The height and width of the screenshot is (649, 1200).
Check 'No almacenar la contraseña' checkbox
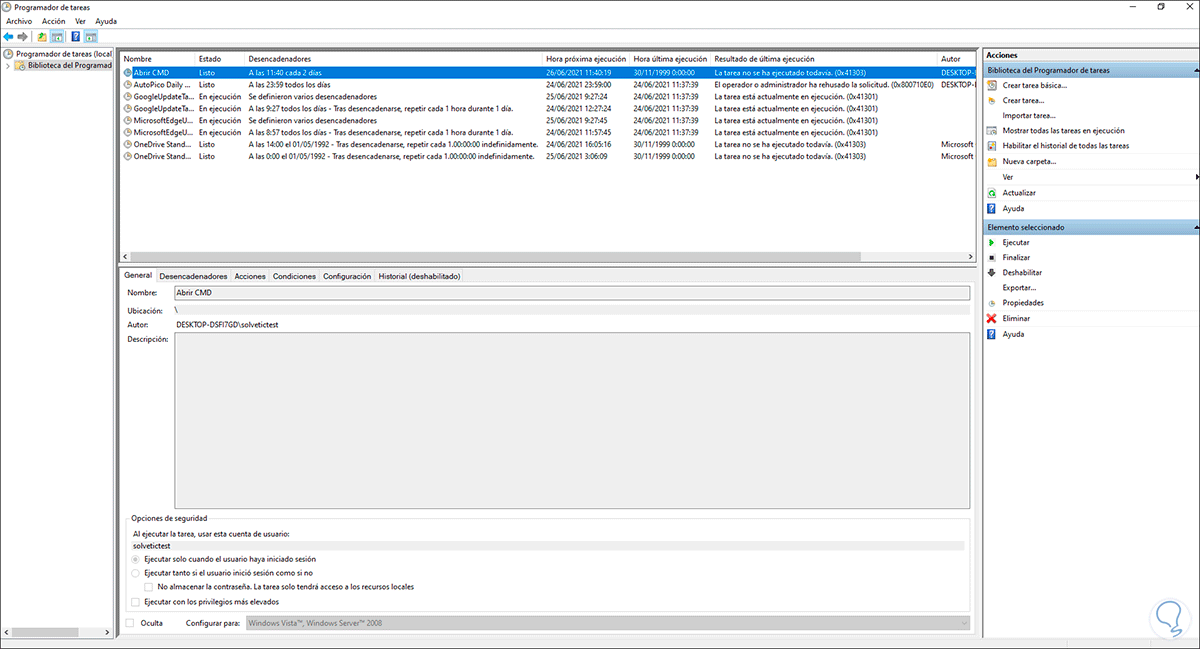[149, 587]
